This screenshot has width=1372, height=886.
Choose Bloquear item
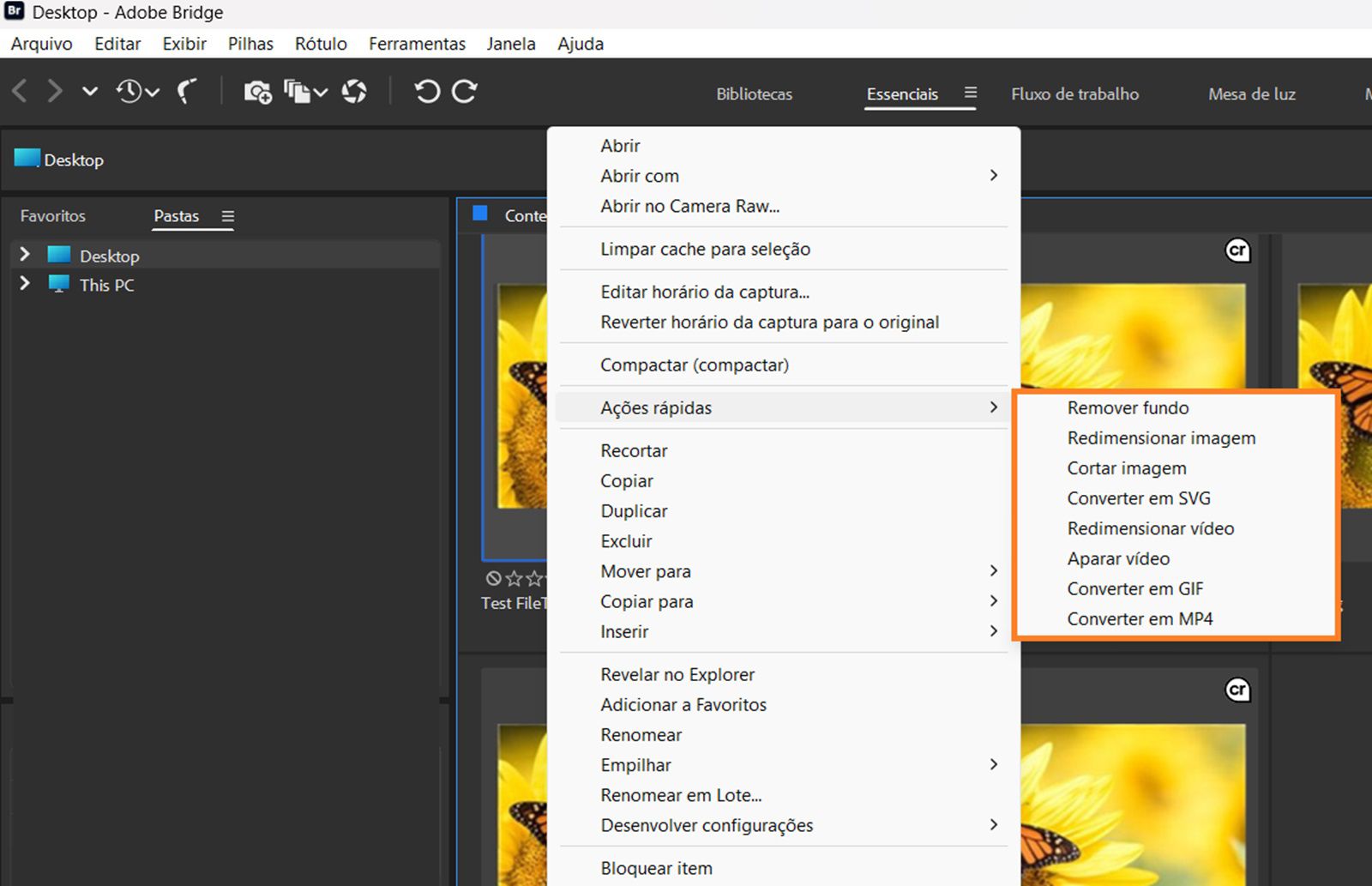click(x=785, y=868)
